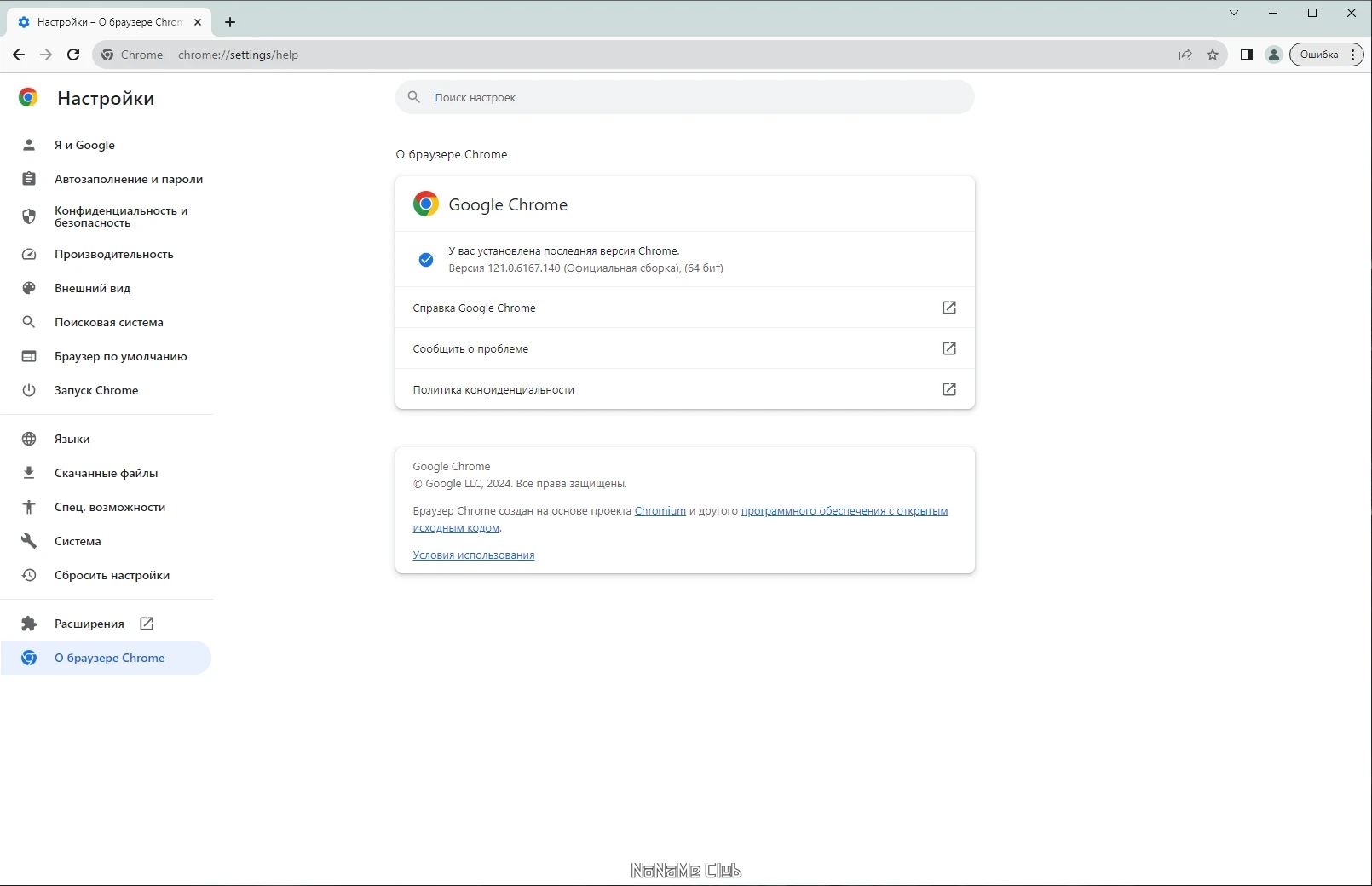The image size is (1372, 886).
Task: Select О браузере Chrome in sidebar
Action: pos(107,658)
